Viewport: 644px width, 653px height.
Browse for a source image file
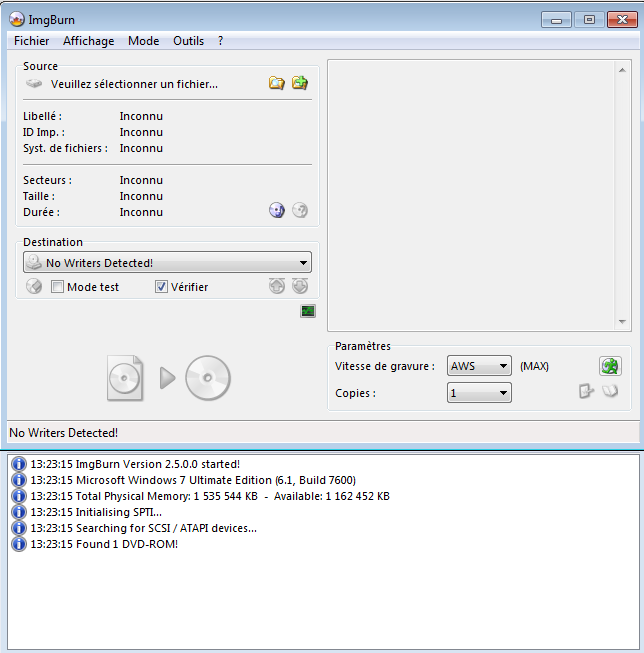coord(277,83)
